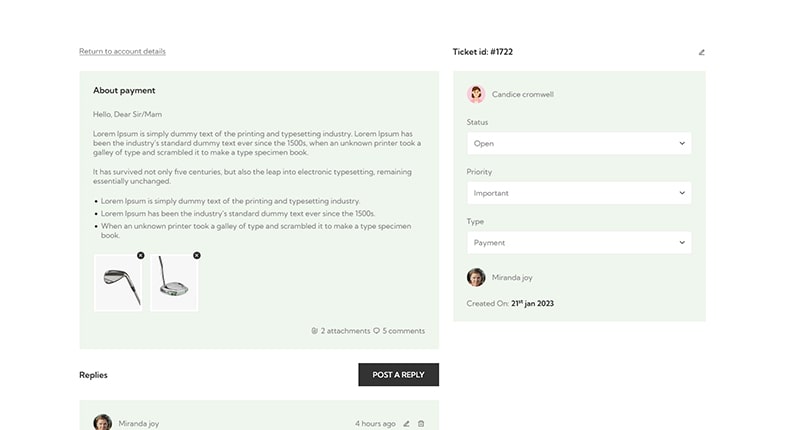Image resolution: width=785 pixels, height=430 pixels.
Task: Open the Status dropdown showing Open
Action: (579, 143)
